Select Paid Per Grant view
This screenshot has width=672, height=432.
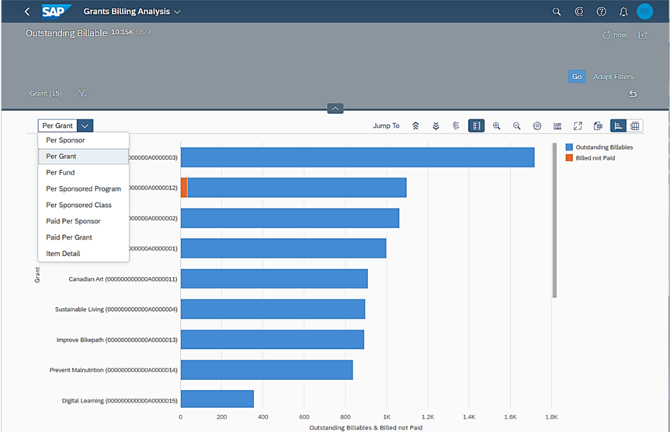[x=84, y=237]
